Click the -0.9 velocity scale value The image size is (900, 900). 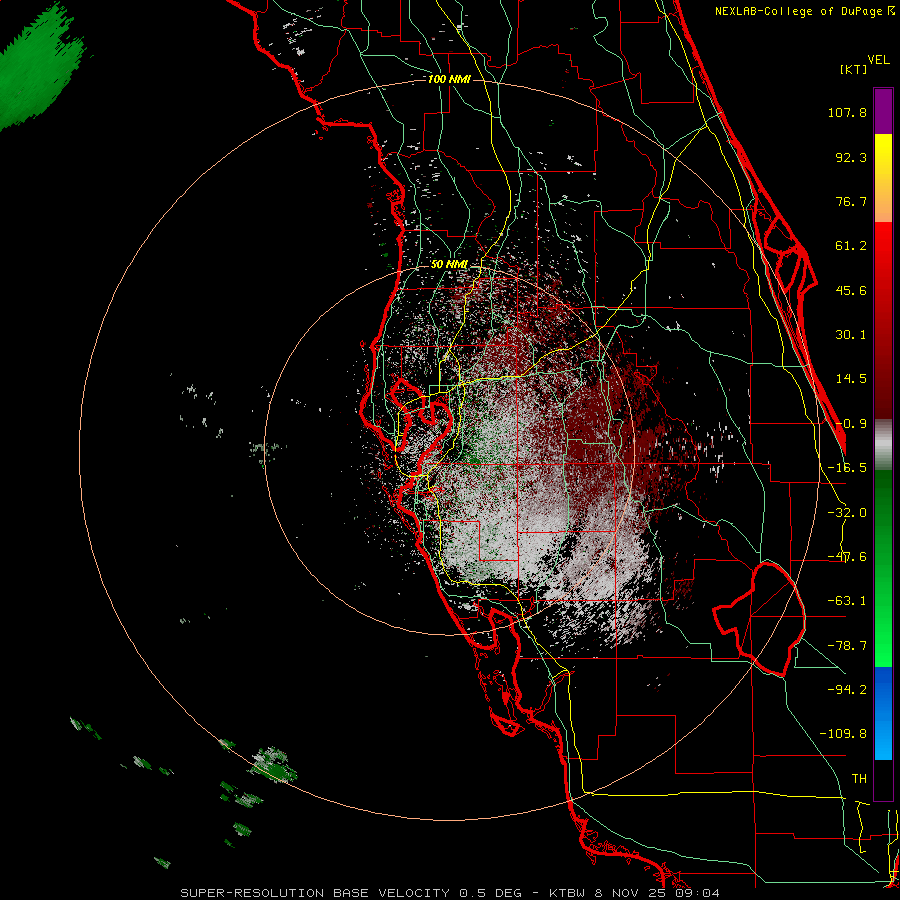tap(851, 424)
